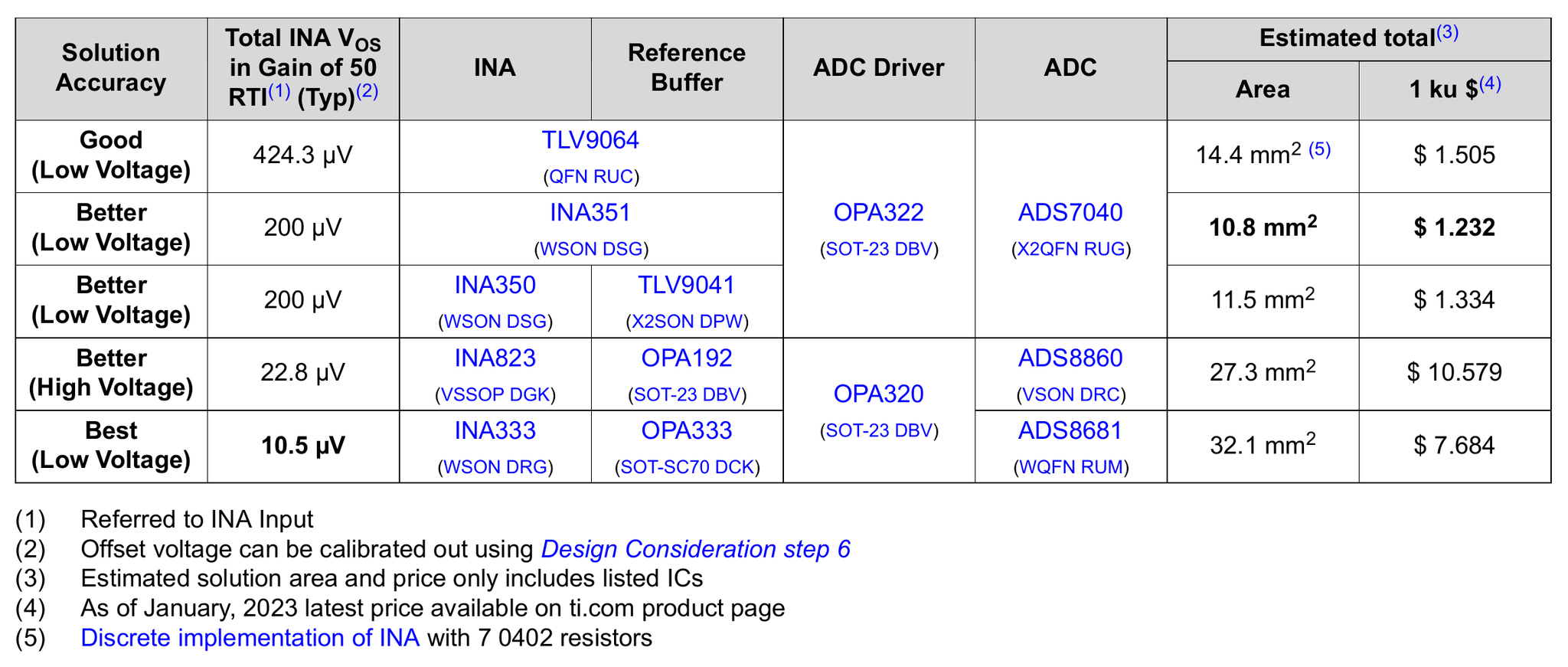Click the TLV9041 reference buffer link

coord(686,285)
